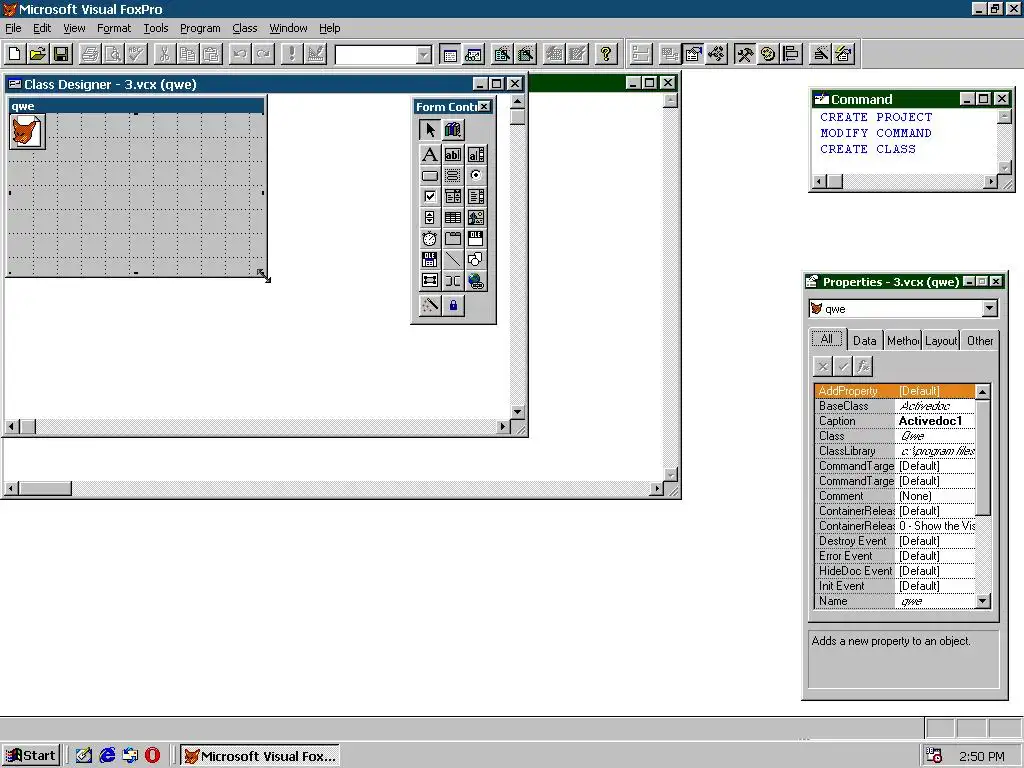Toggle the Form Controls hammer toolbar button
The height and width of the screenshot is (768, 1024).
(x=744, y=54)
